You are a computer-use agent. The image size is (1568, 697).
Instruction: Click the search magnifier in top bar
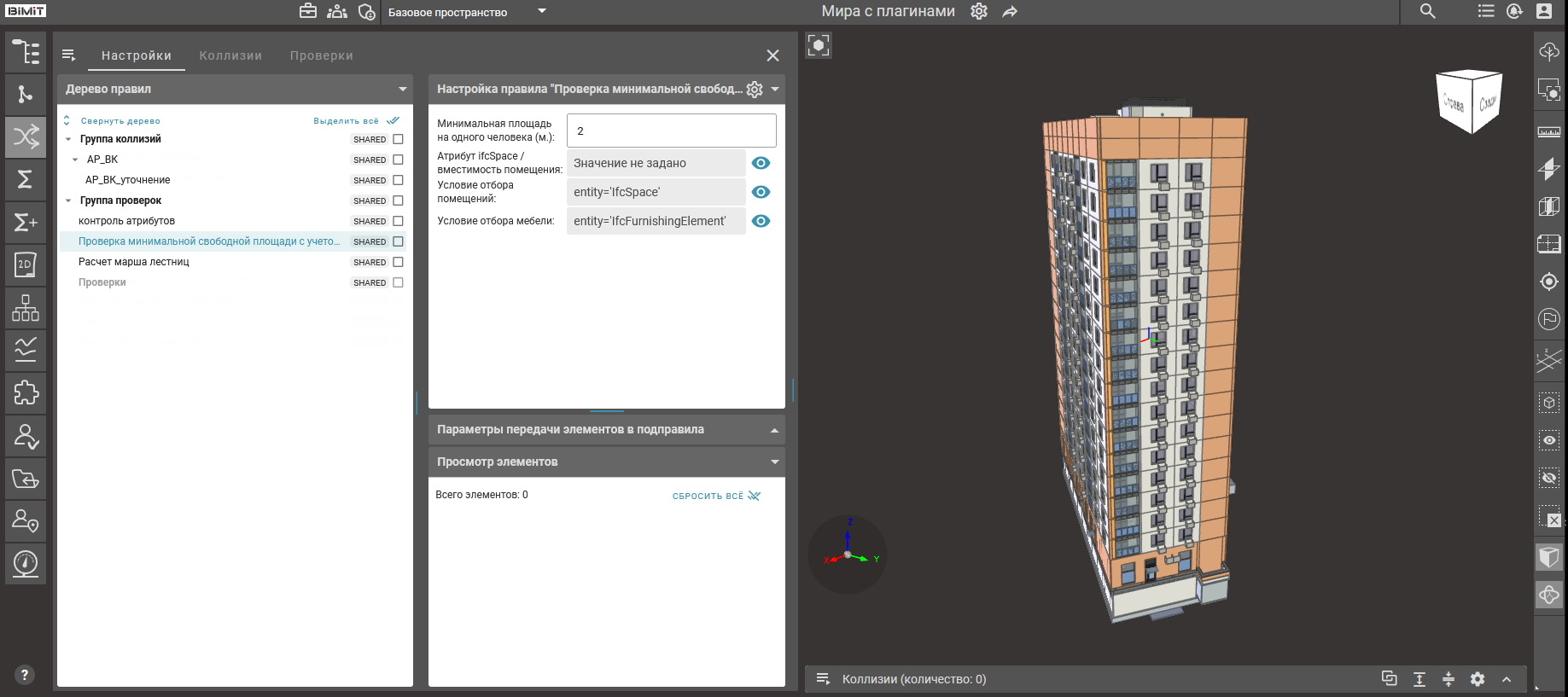click(x=1427, y=12)
